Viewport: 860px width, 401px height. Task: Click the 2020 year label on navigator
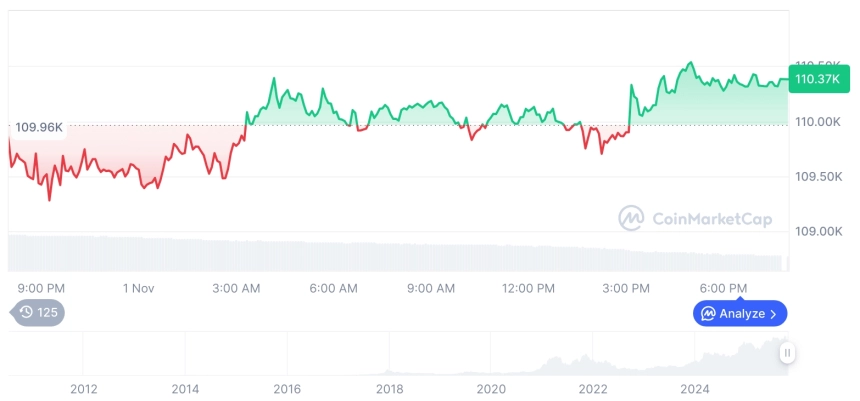[491, 388]
